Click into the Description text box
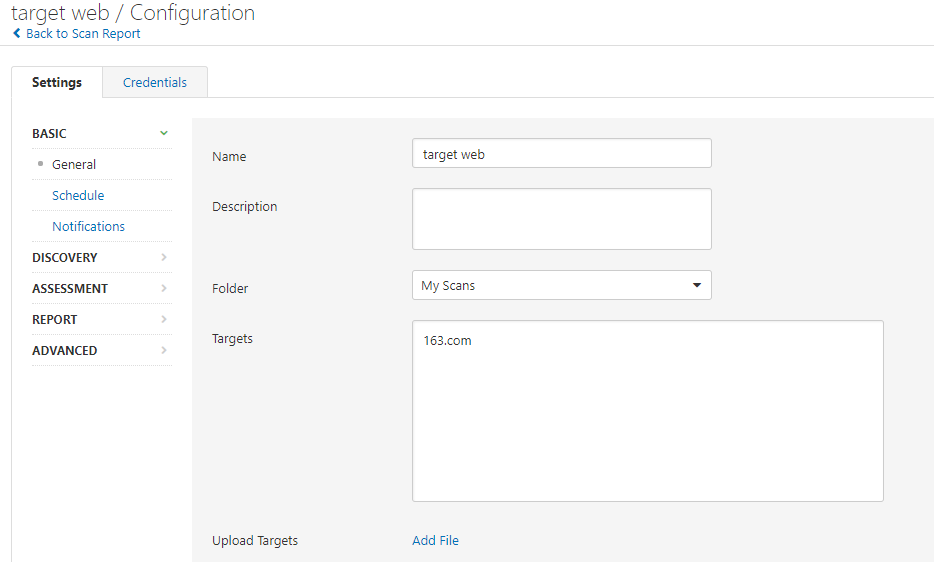 (561, 218)
